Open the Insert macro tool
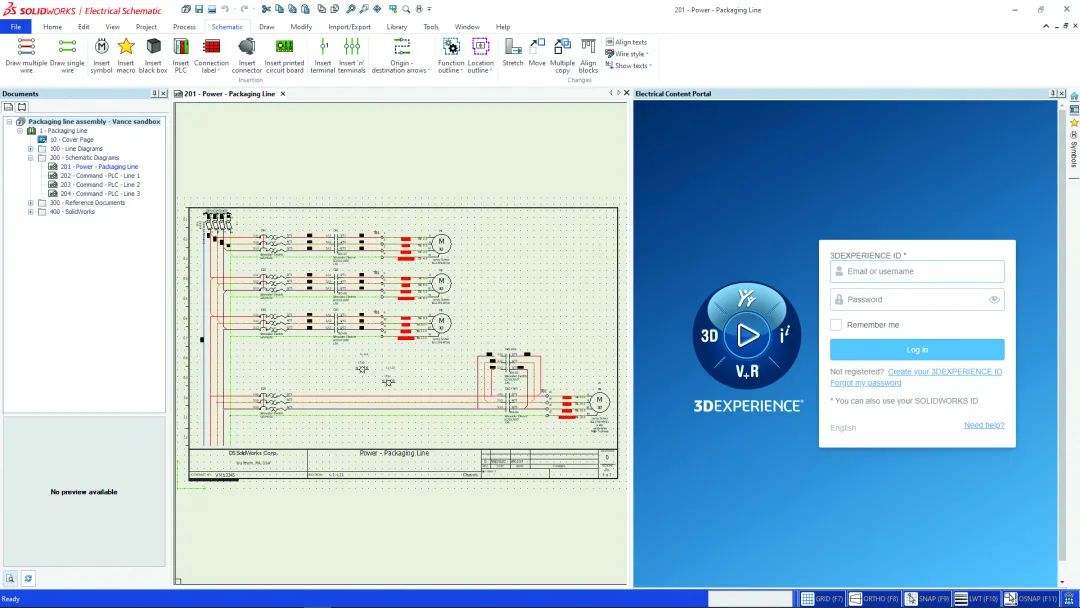 (x=126, y=55)
